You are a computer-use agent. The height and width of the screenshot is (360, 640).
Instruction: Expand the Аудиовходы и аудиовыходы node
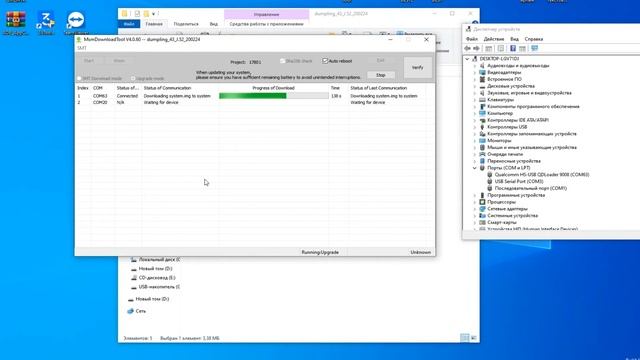tap(475, 66)
